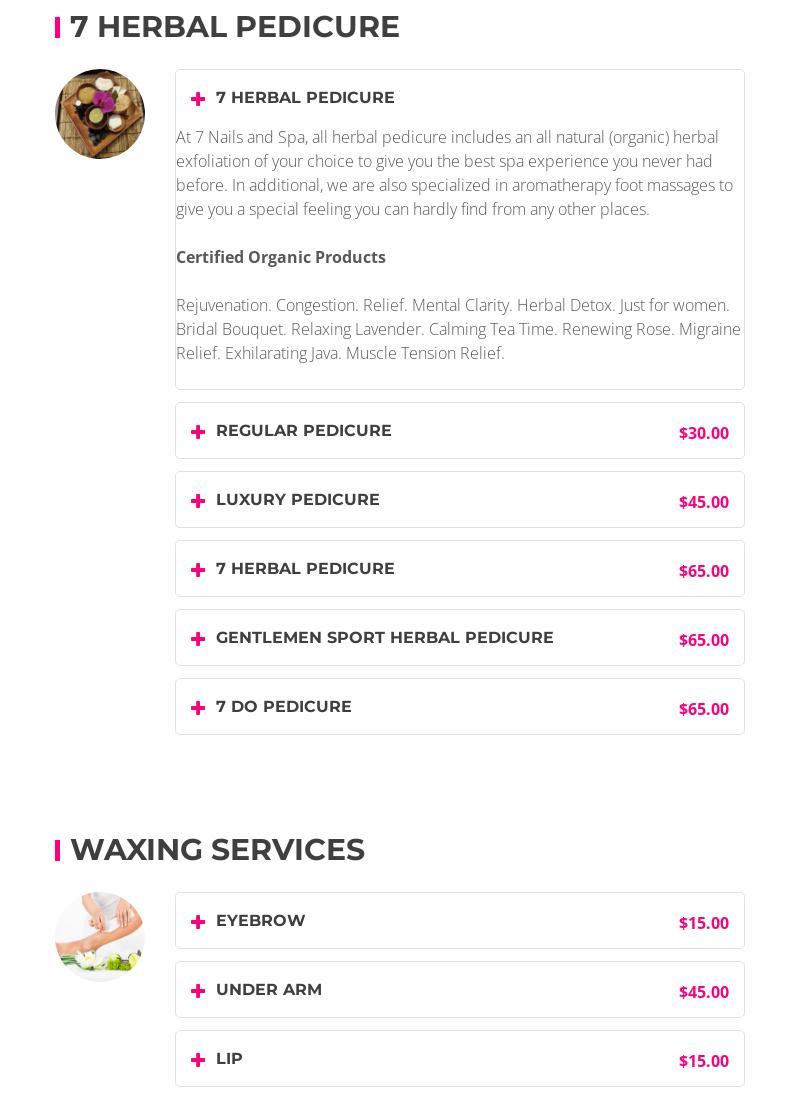Click plus icon beside Under Arm
This screenshot has height=1093, width=800.
pos(198,991)
